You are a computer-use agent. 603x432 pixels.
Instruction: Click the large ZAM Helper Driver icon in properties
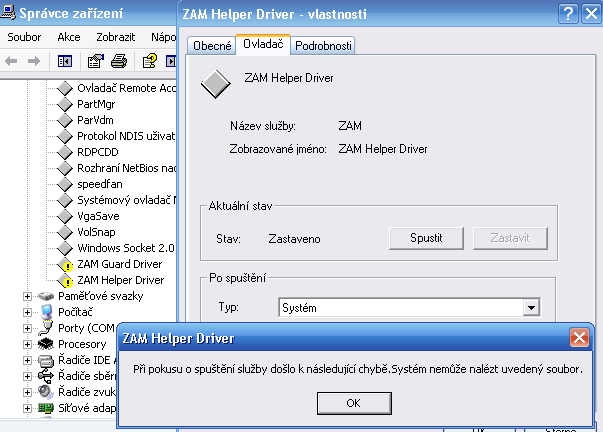click(215, 84)
